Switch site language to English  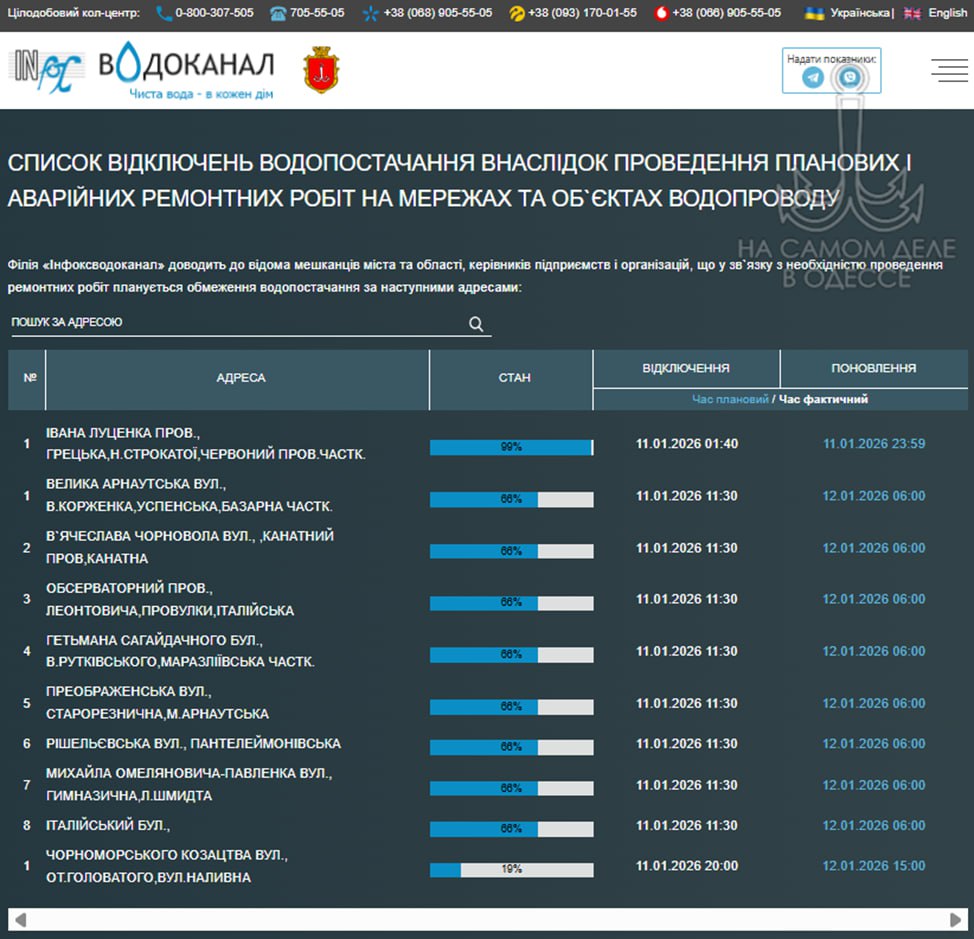click(945, 14)
